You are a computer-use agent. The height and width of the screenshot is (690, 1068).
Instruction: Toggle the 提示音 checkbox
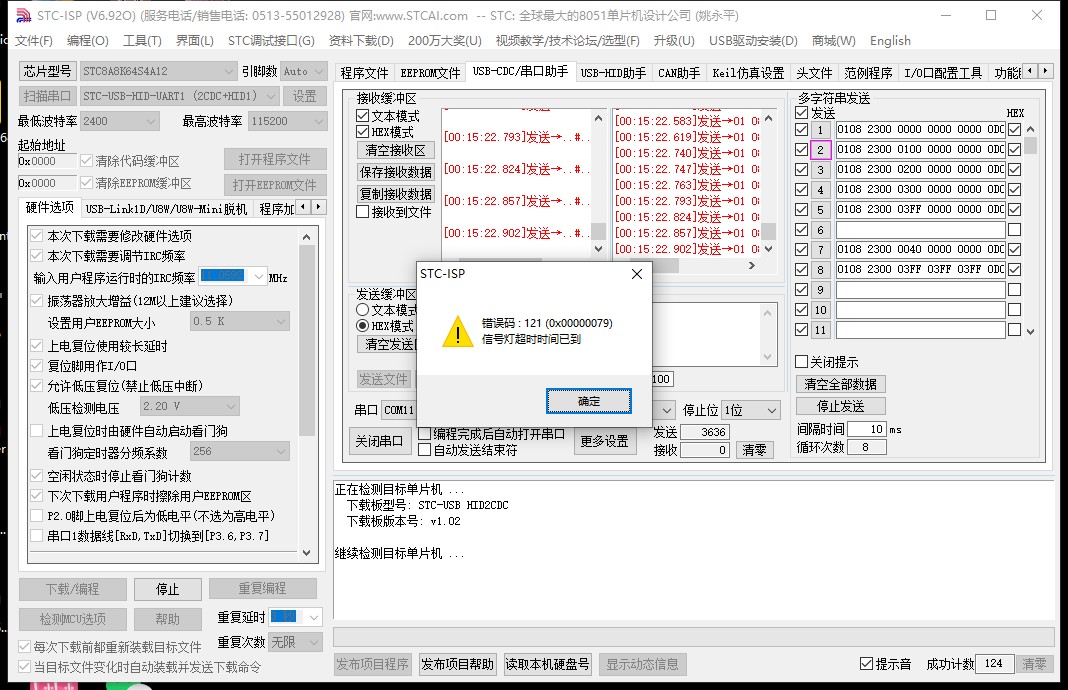point(866,663)
